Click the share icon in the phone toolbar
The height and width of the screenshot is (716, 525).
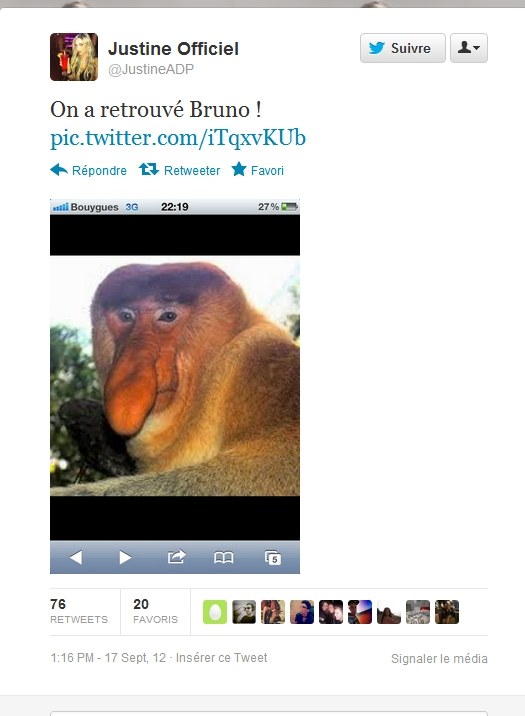click(176, 557)
